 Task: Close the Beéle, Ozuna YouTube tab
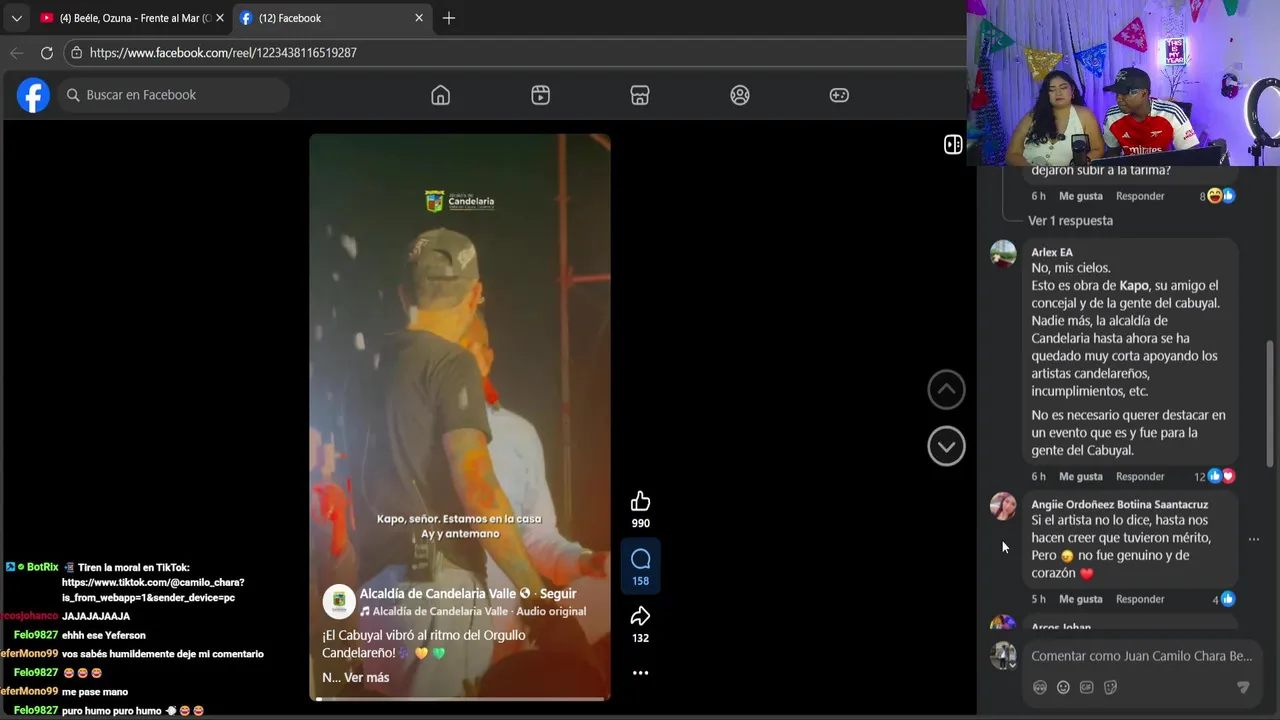click(x=220, y=18)
